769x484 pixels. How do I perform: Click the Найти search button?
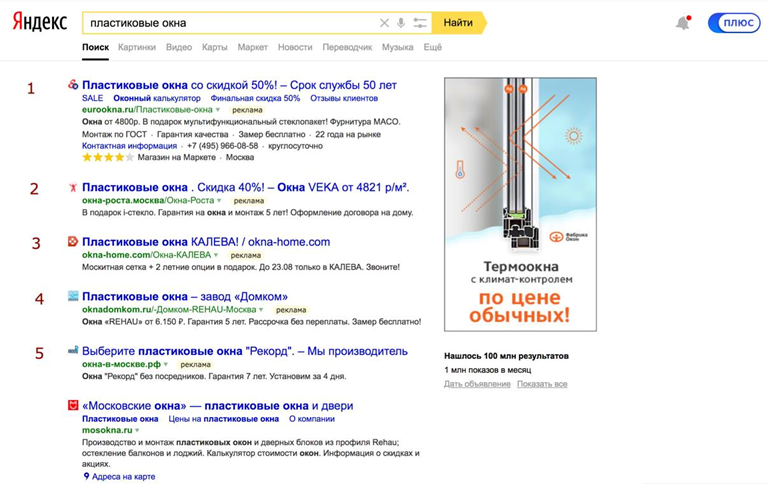coord(459,23)
